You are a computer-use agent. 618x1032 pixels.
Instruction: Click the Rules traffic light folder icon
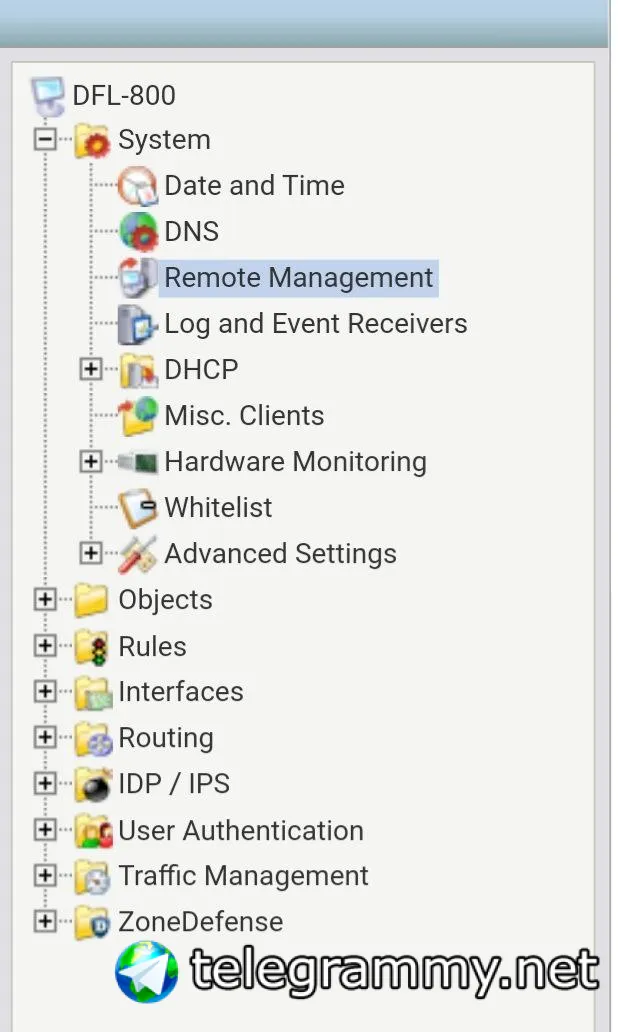point(92,647)
